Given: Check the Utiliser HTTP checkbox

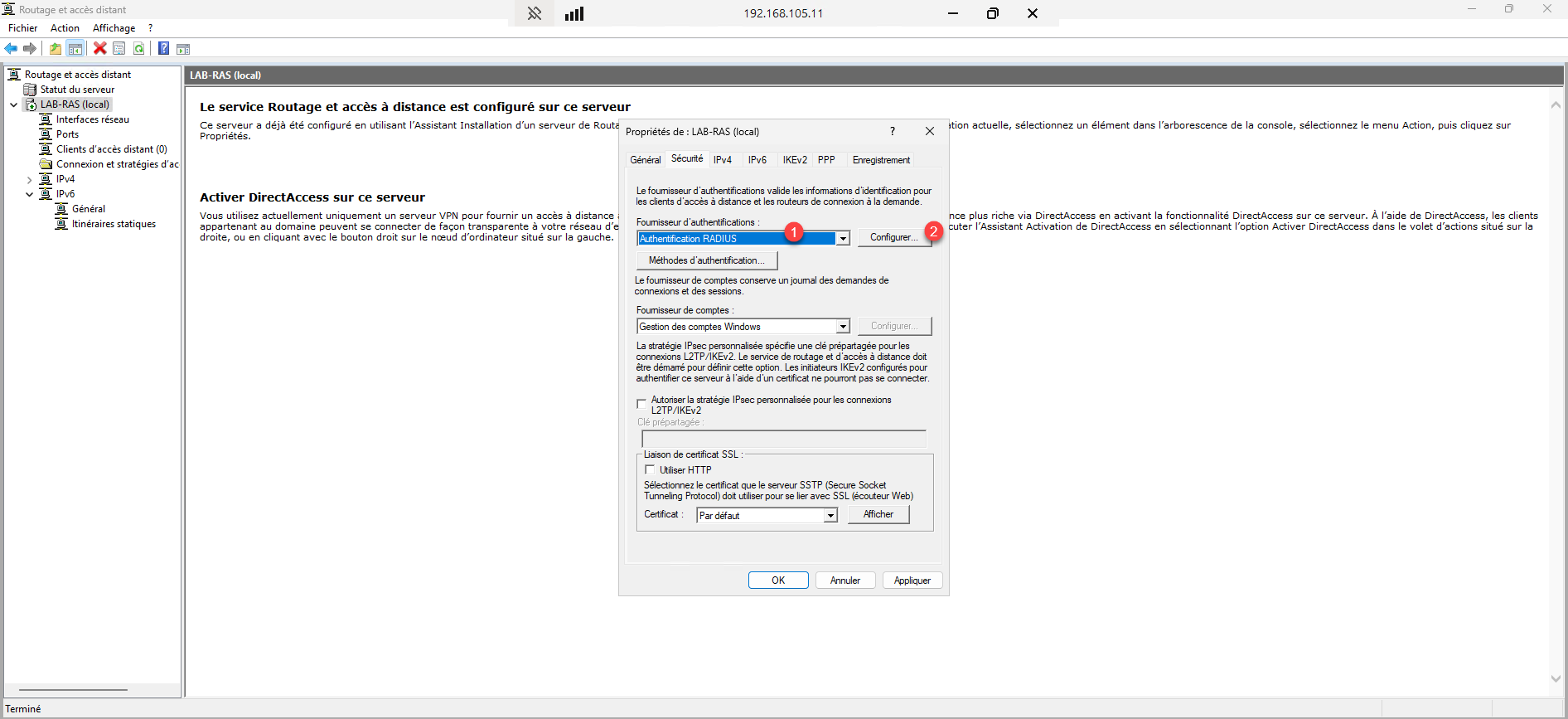Looking at the screenshot, I should tap(651, 470).
